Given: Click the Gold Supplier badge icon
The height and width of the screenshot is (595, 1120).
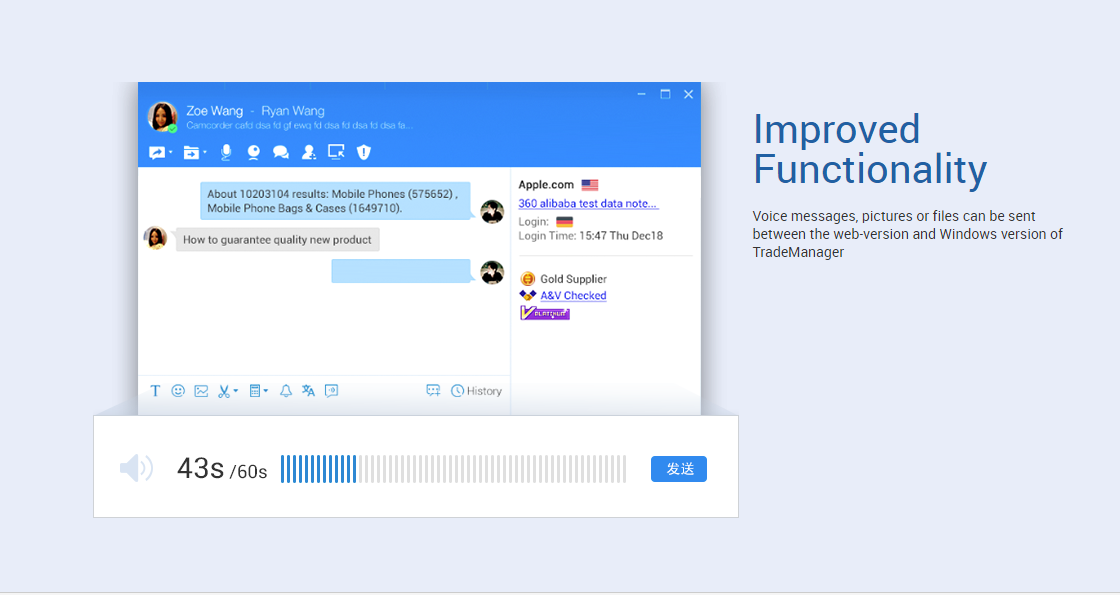Looking at the screenshot, I should coord(528,279).
